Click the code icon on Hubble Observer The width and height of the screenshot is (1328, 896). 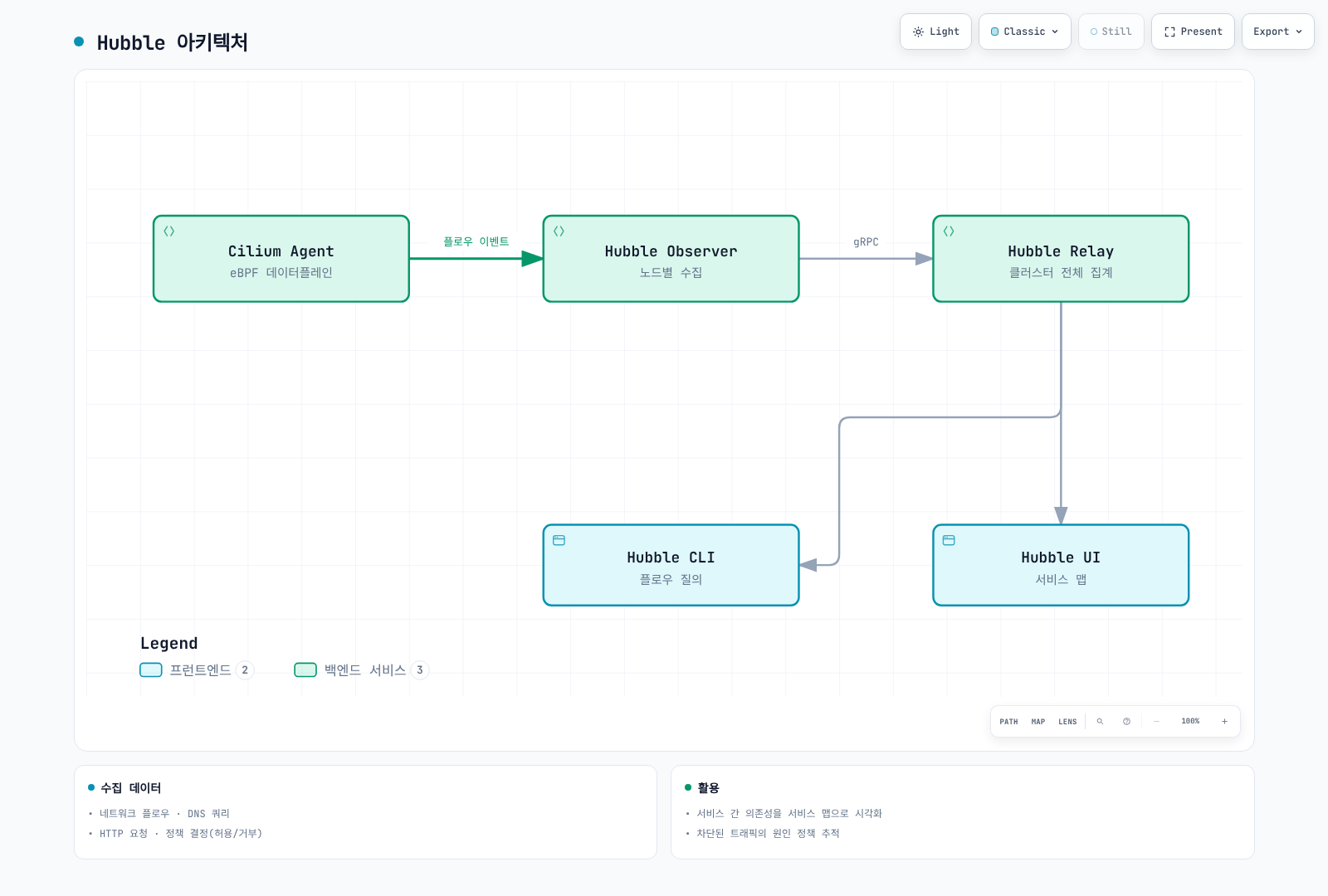pos(559,231)
